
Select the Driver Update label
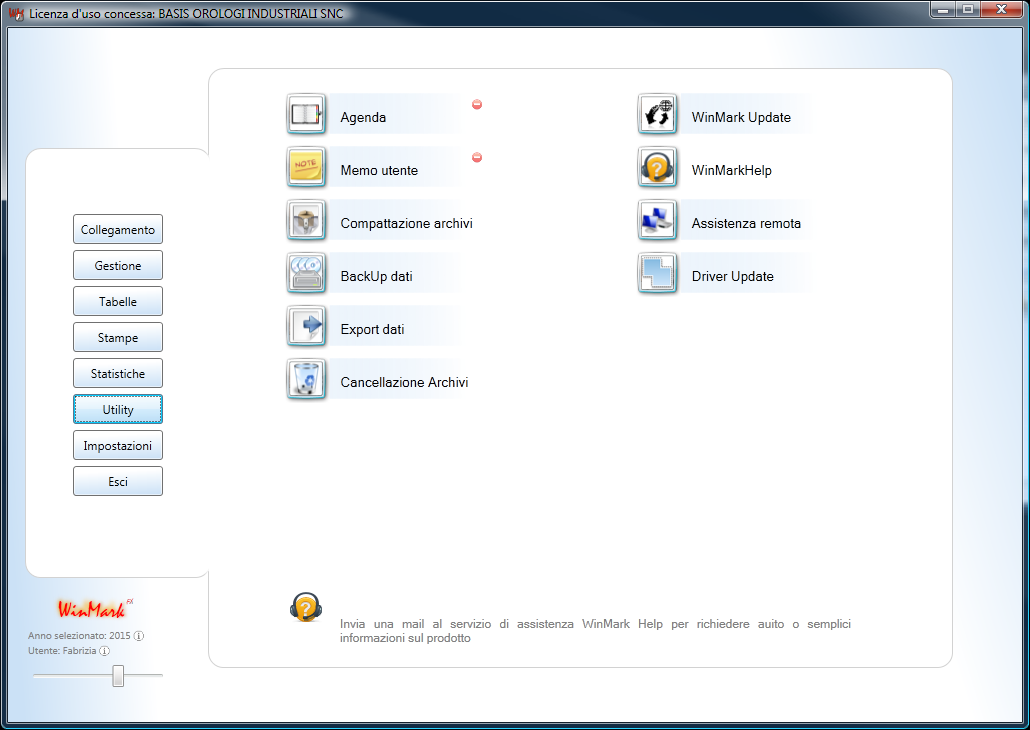tap(732, 277)
